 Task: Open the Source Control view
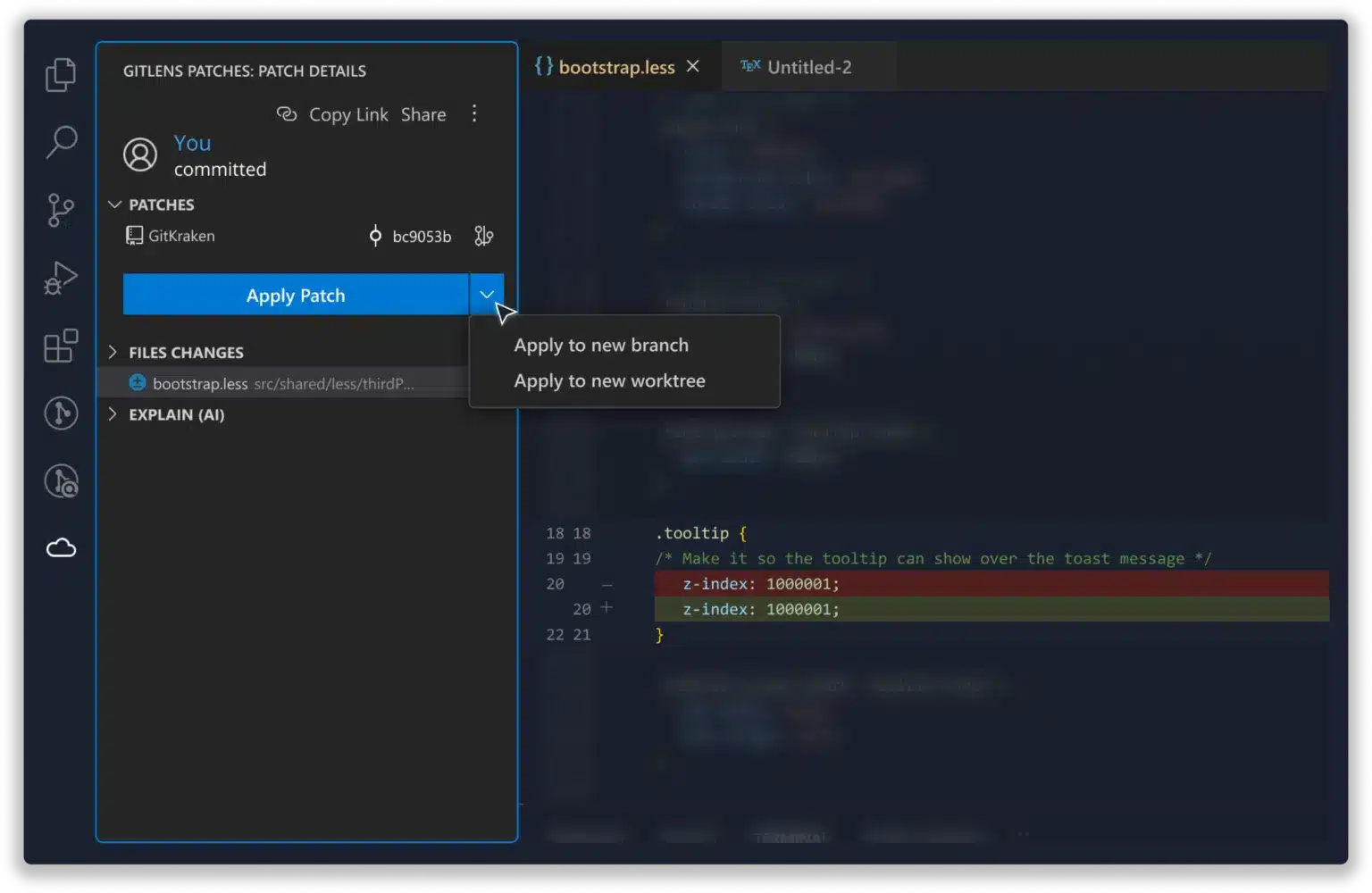pyautogui.click(x=61, y=211)
